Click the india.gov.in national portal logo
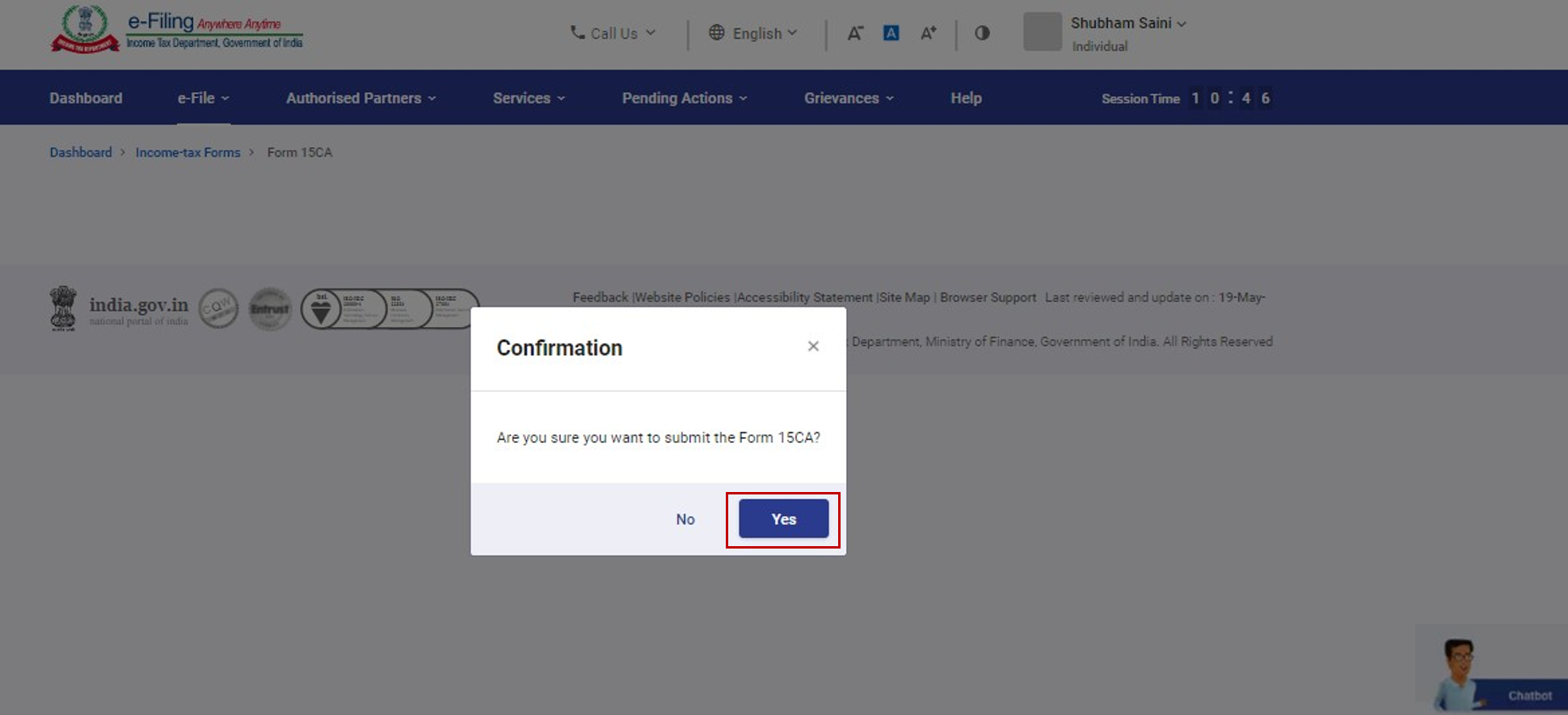The image size is (1568, 715). coord(120,309)
